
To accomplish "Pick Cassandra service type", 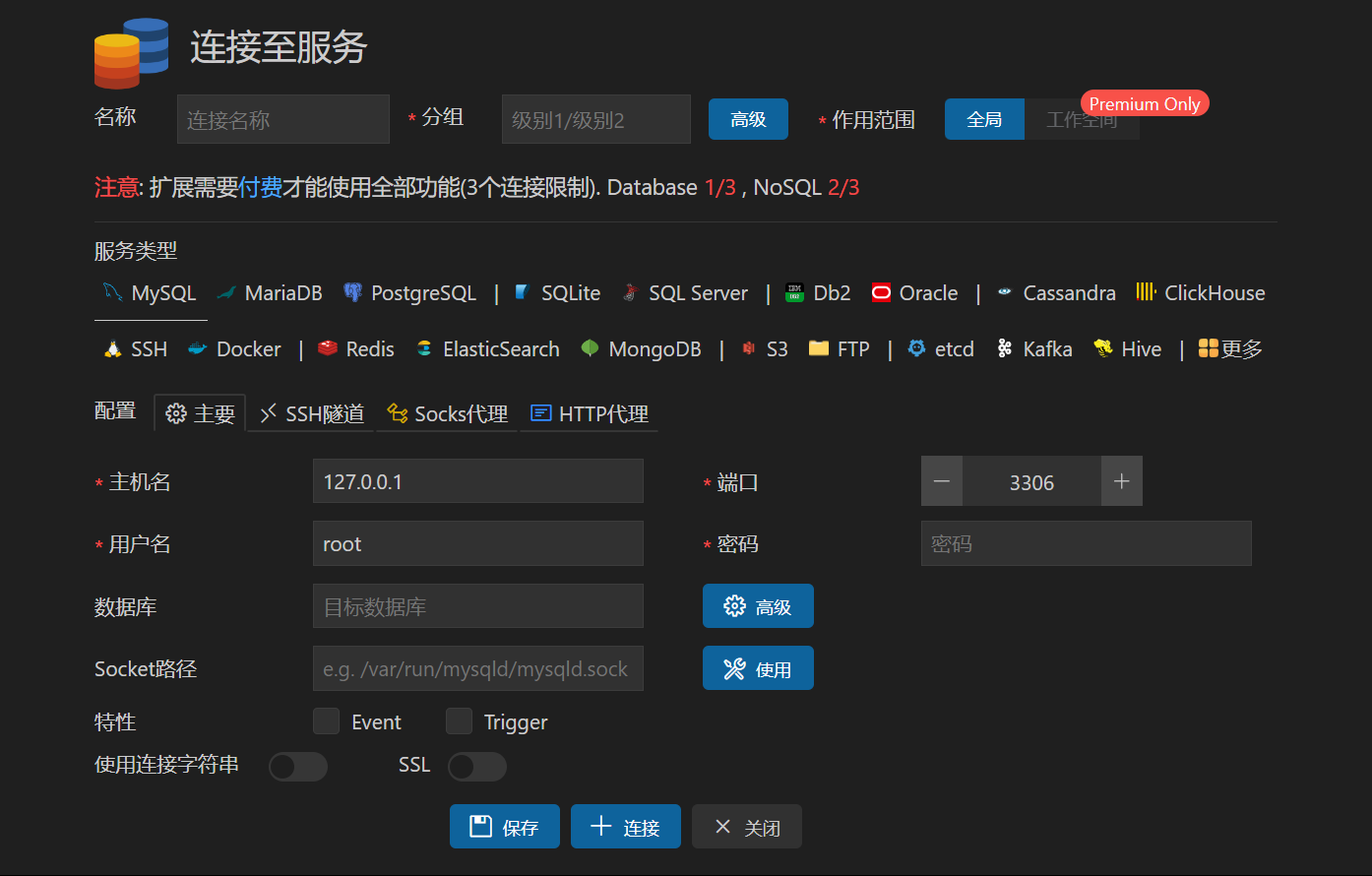I will pos(1056,293).
